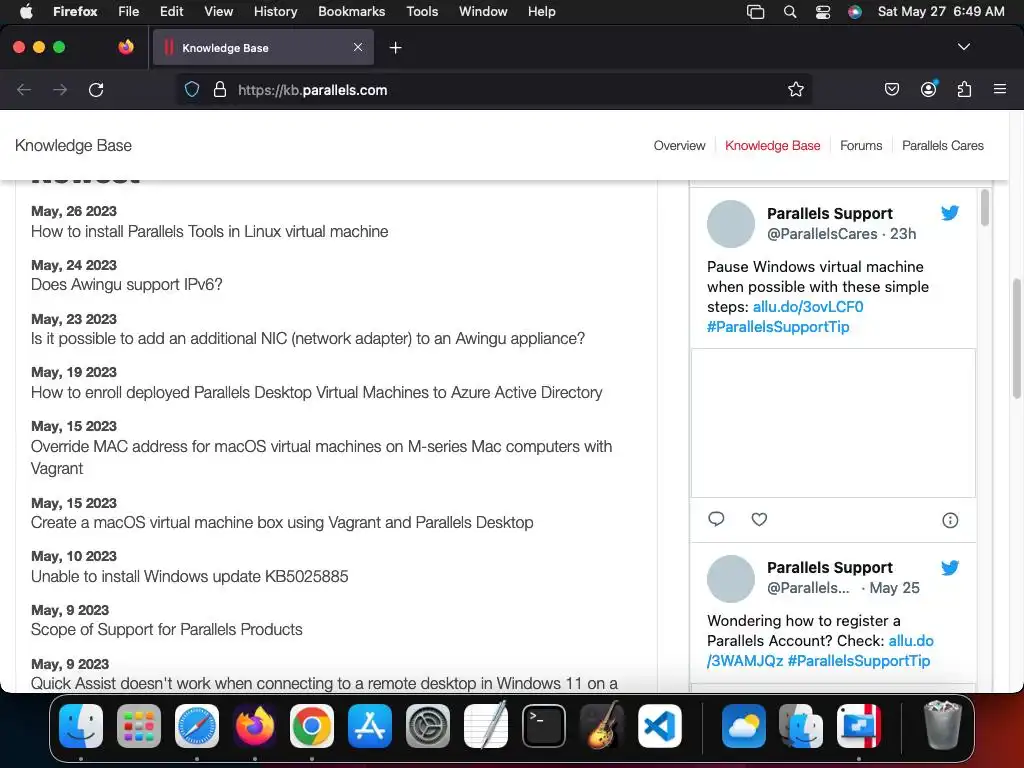1024x768 pixels.
Task: Click the Knowledge Base page title
Action: [x=73, y=146]
